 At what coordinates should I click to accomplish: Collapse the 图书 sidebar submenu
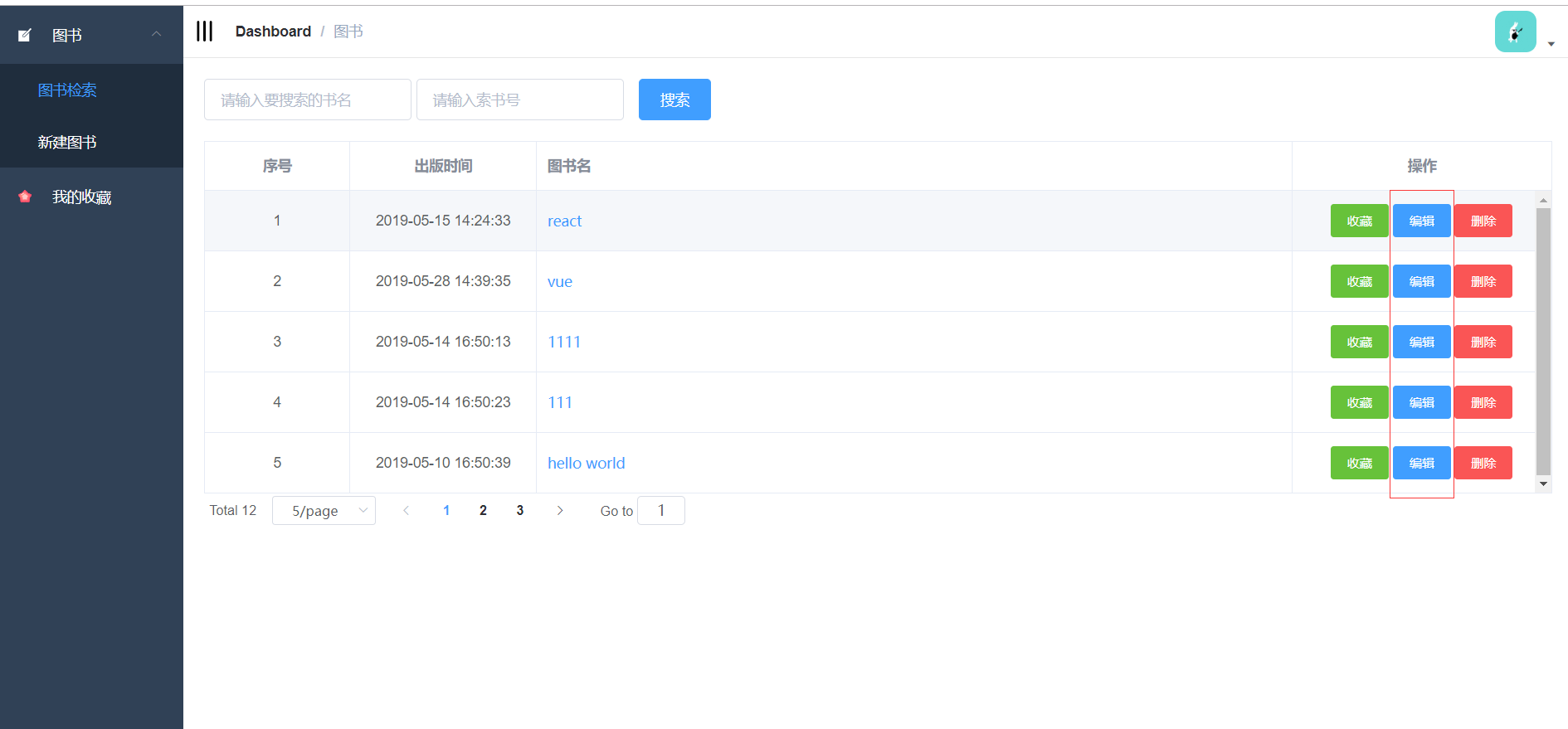point(156,34)
